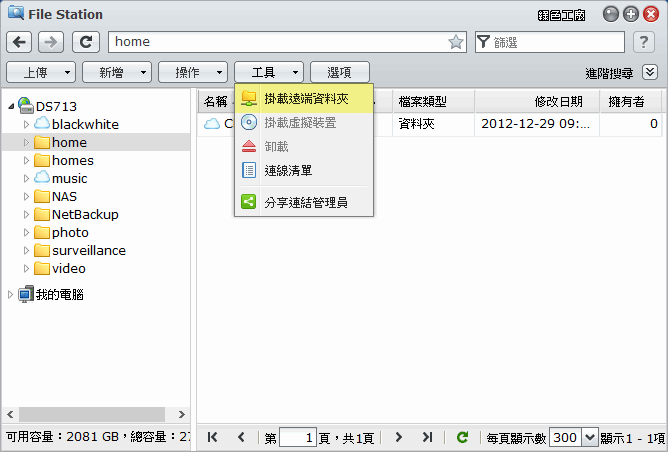This screenshot has width=668, height=452.
Task: Click the NetBackup folder icon
Action: tap(42, 214)
